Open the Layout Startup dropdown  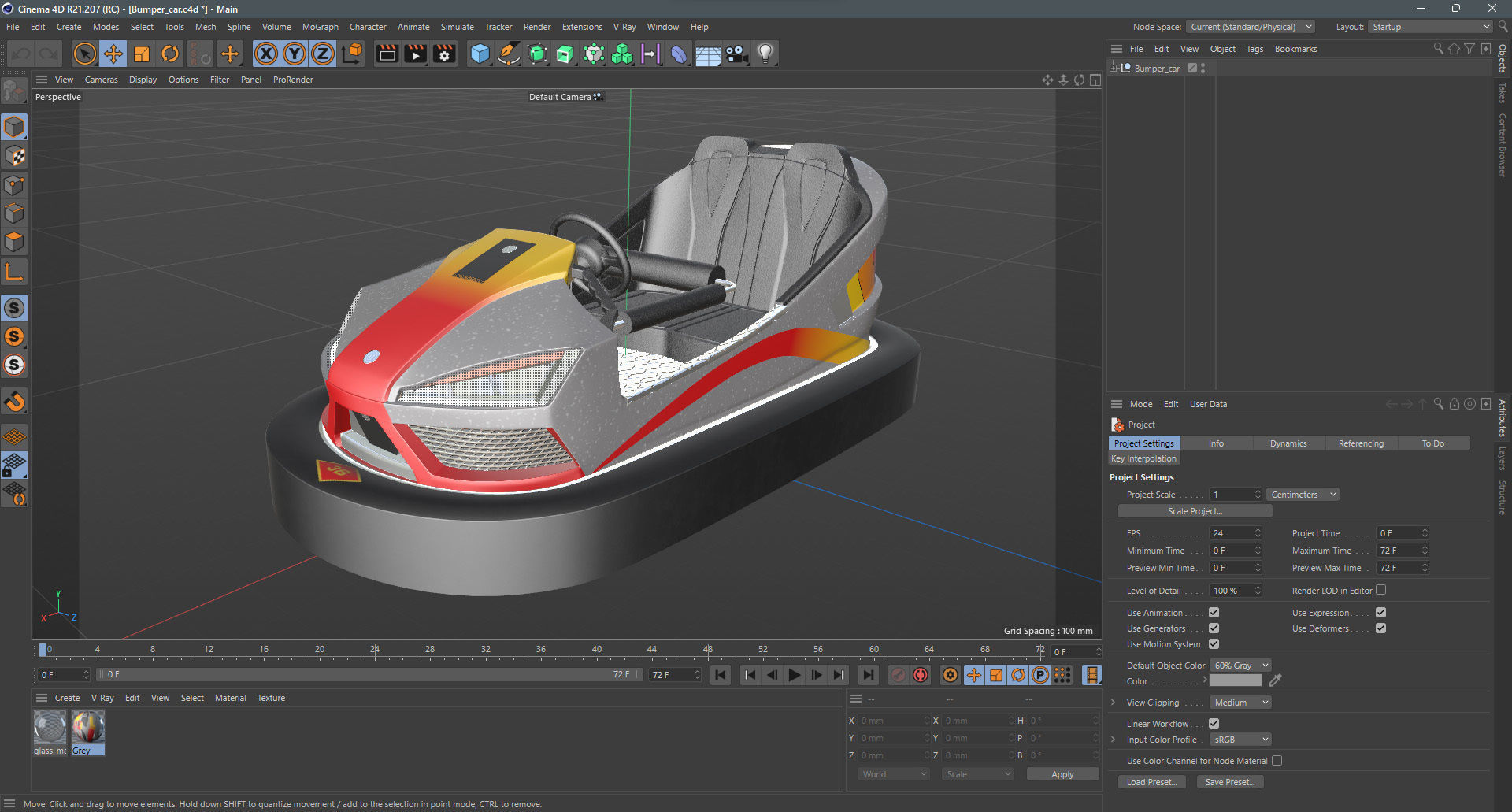point(1430,27)
